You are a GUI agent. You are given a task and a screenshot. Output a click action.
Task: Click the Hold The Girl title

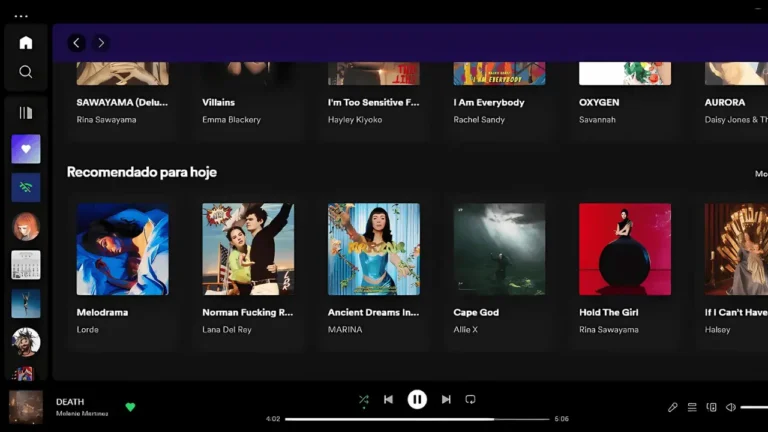[609, 312]
